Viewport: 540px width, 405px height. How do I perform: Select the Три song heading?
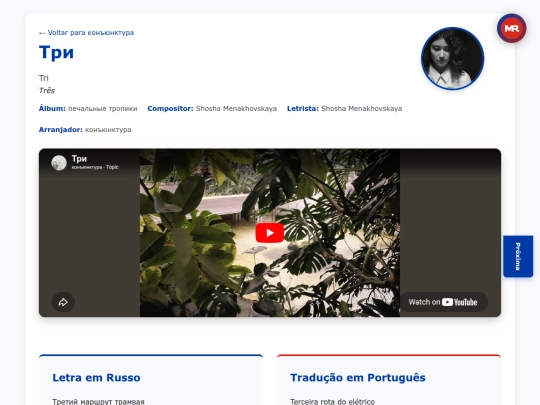56,53
